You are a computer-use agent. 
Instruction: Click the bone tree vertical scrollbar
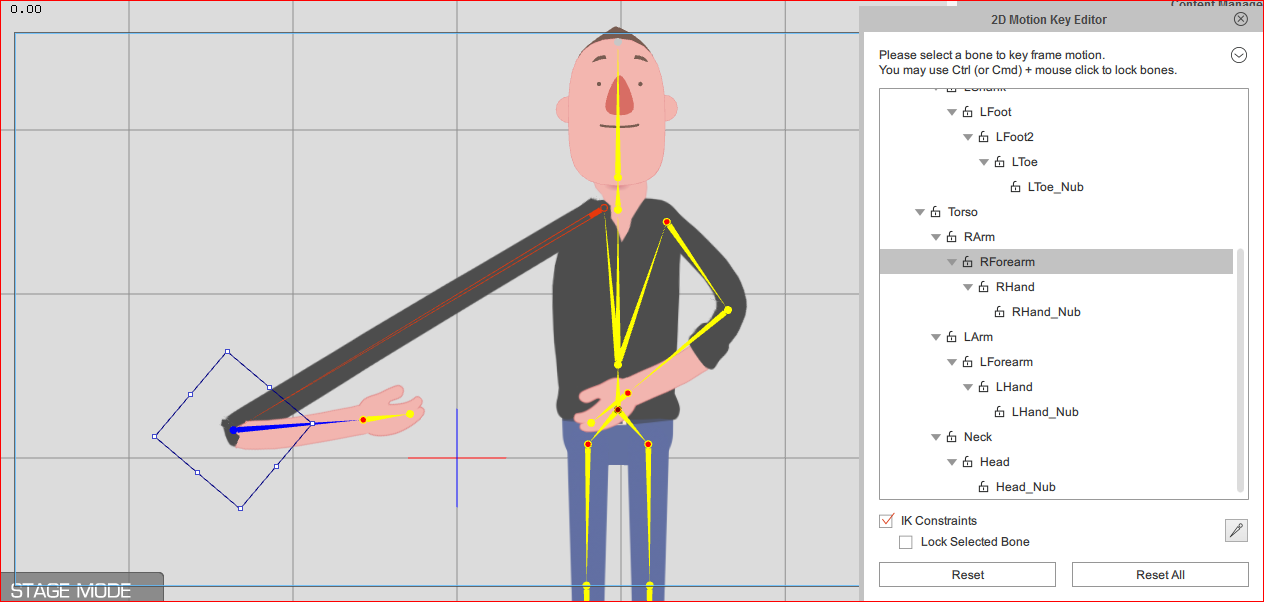1242,370
